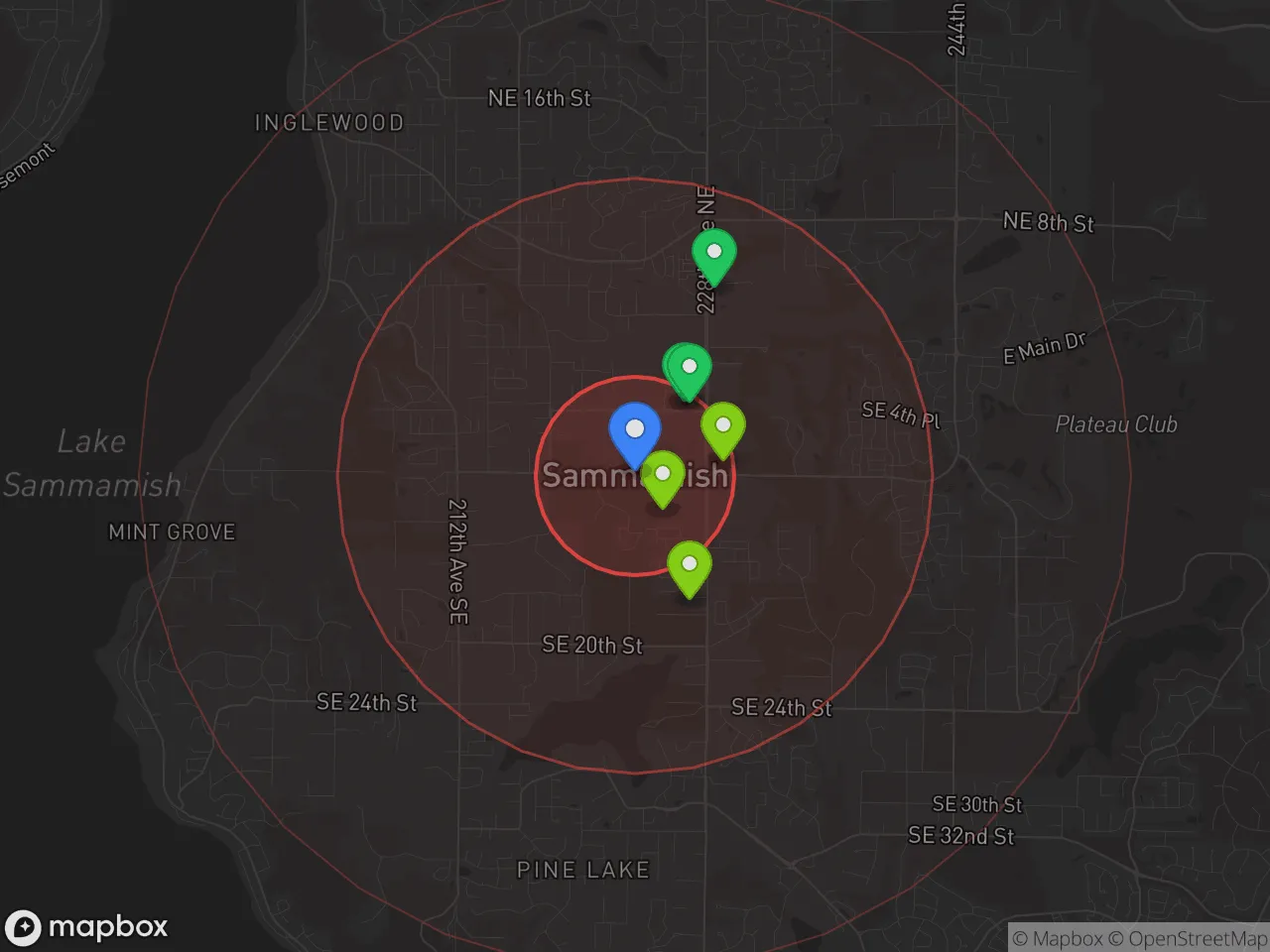Click the Mapbox logo
This screenshot has width=1270, height=952.
(x=86, y=927)
